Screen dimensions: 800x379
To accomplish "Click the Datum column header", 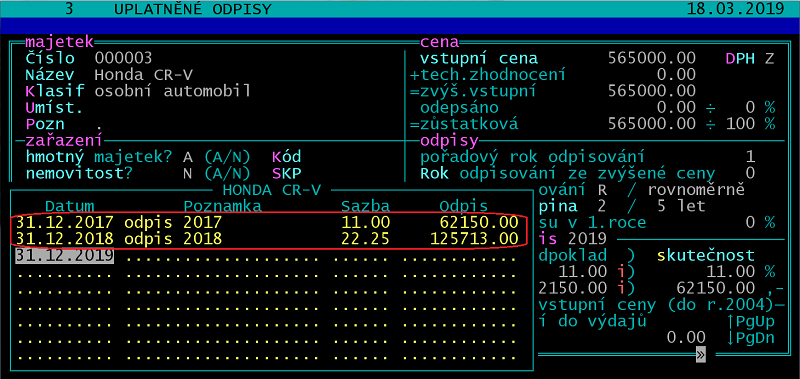I will 70,206.
